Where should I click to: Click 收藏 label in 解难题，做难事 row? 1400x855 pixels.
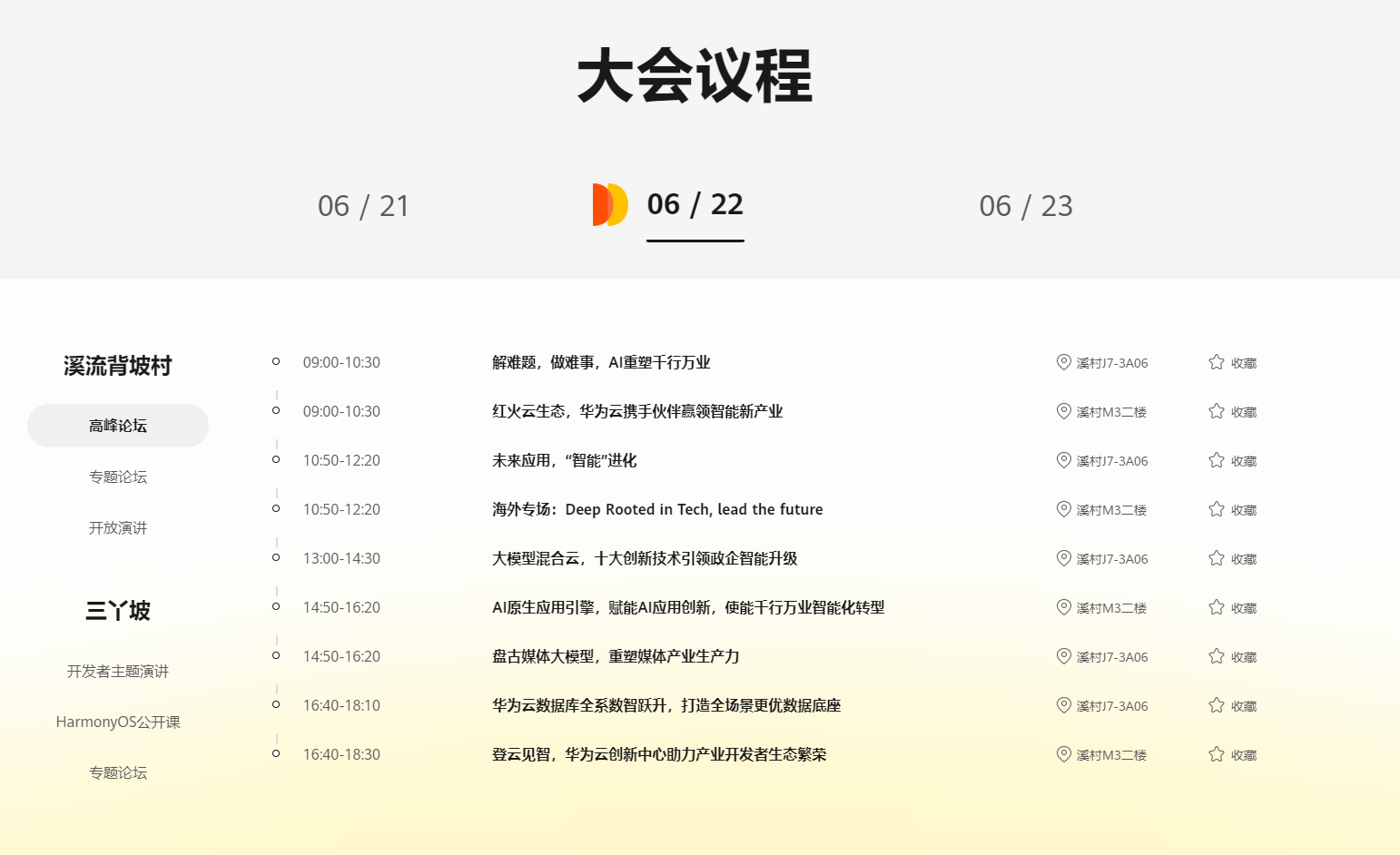click(1244, 363)
